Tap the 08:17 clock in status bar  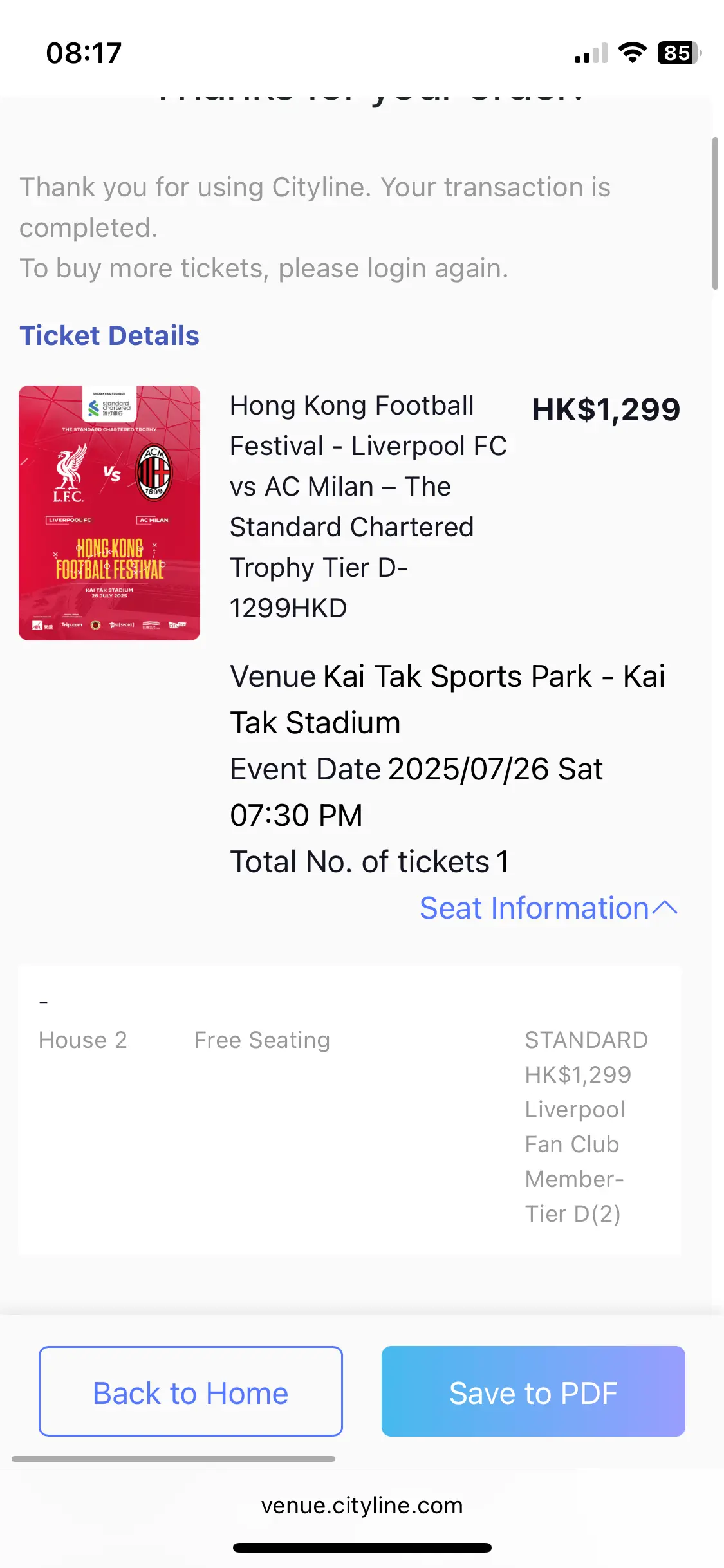point(84,53)
